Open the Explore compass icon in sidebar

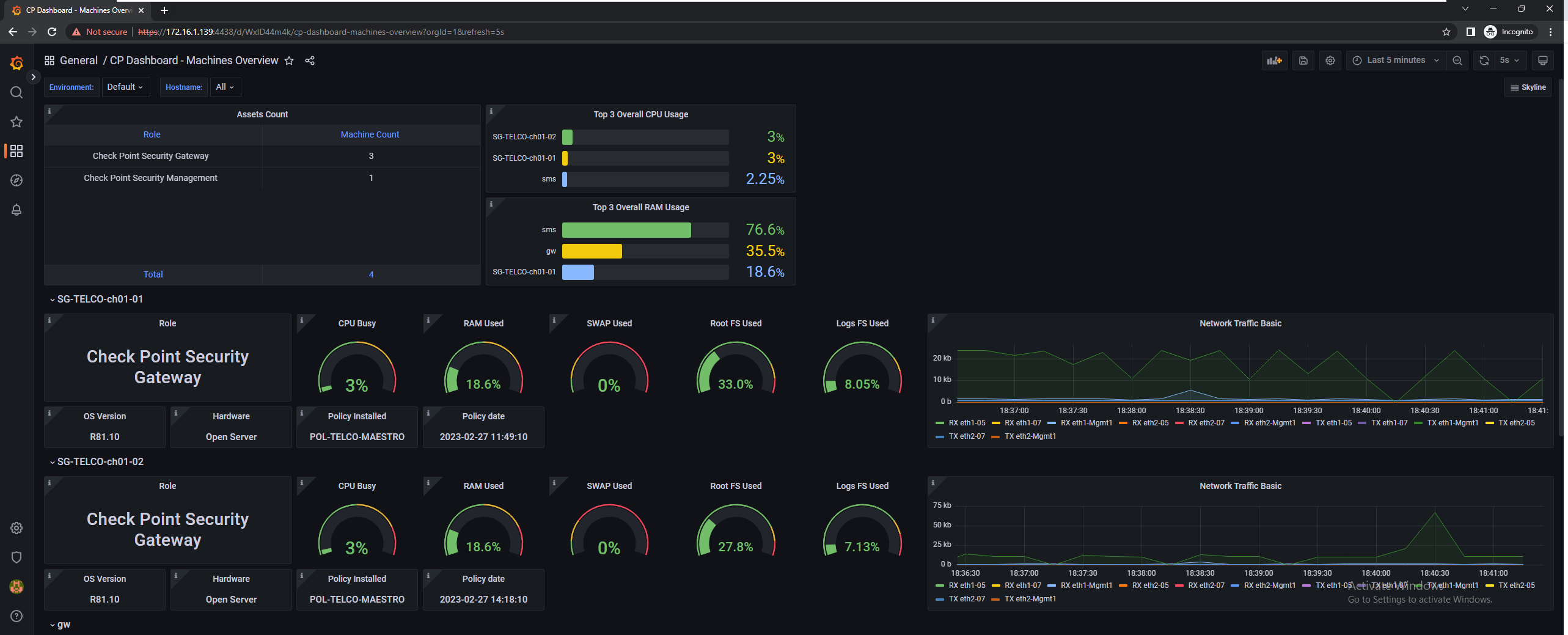point(16,180)
